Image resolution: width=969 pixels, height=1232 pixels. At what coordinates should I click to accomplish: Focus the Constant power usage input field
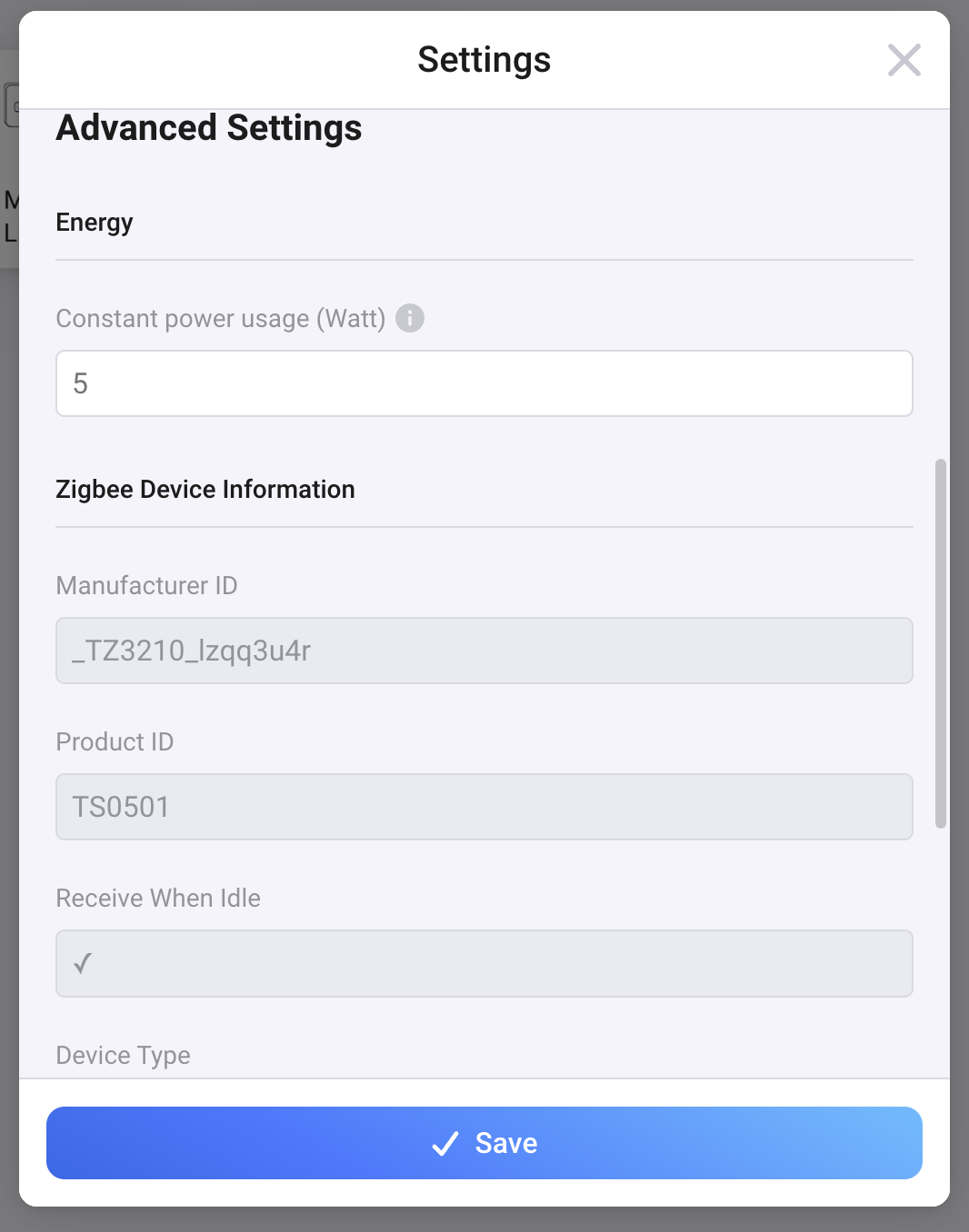tap(484, 383)
